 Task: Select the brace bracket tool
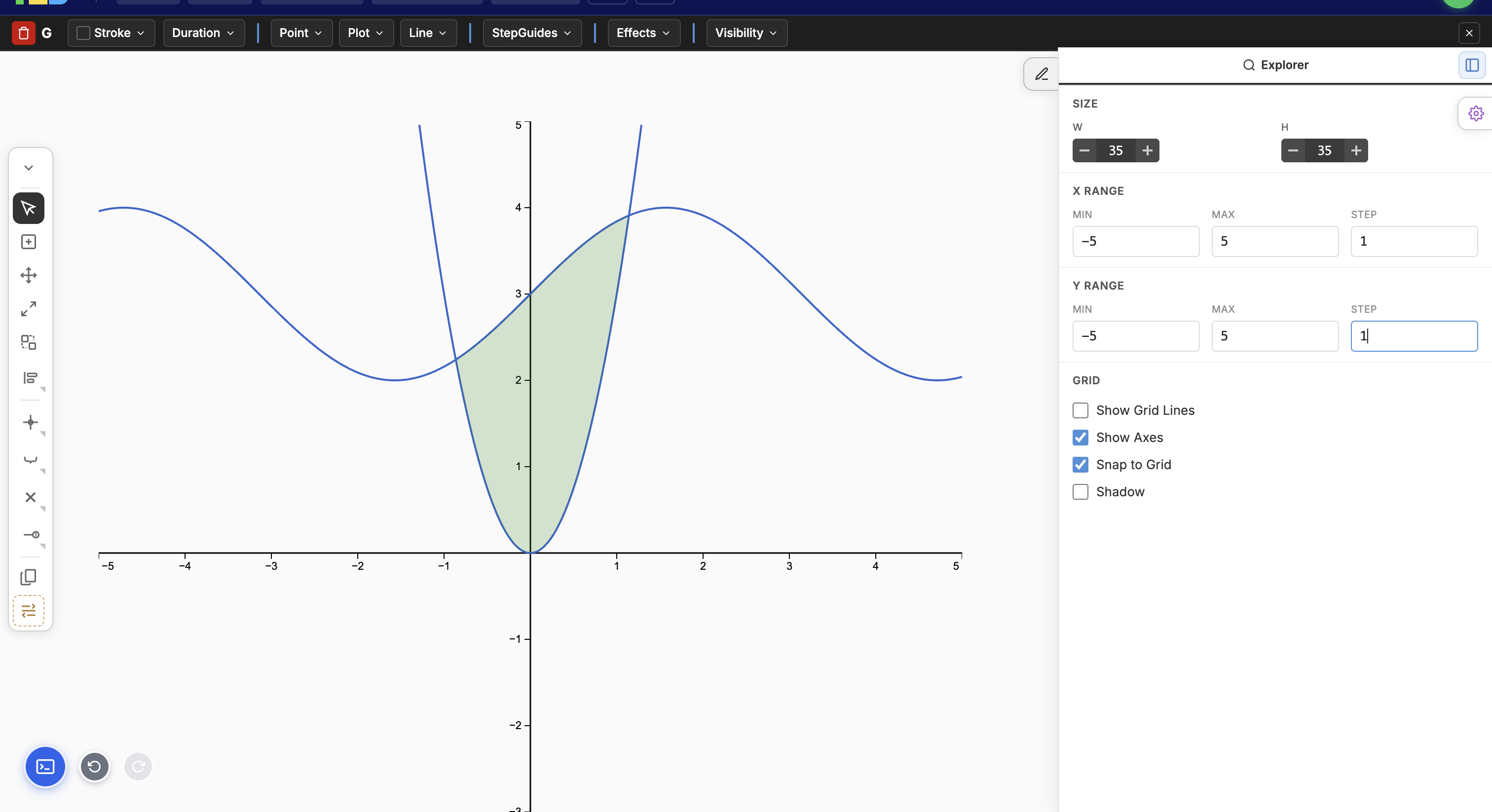coord(30,460)
